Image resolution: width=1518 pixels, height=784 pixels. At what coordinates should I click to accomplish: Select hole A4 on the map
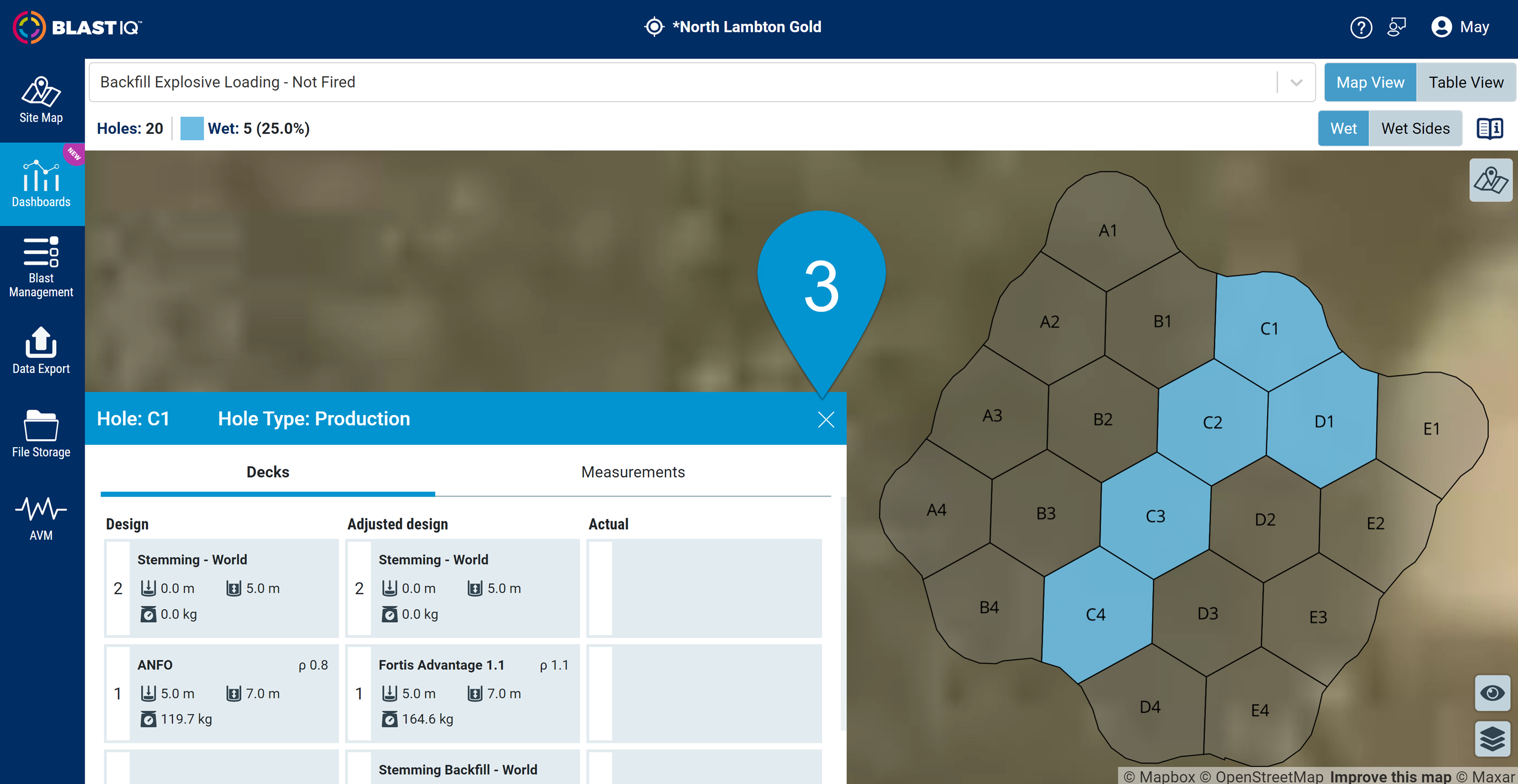936,510
